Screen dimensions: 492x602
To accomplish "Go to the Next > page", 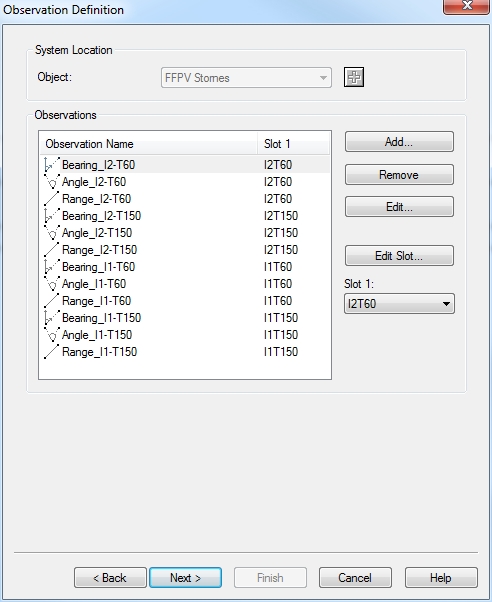I will (186, 577).
